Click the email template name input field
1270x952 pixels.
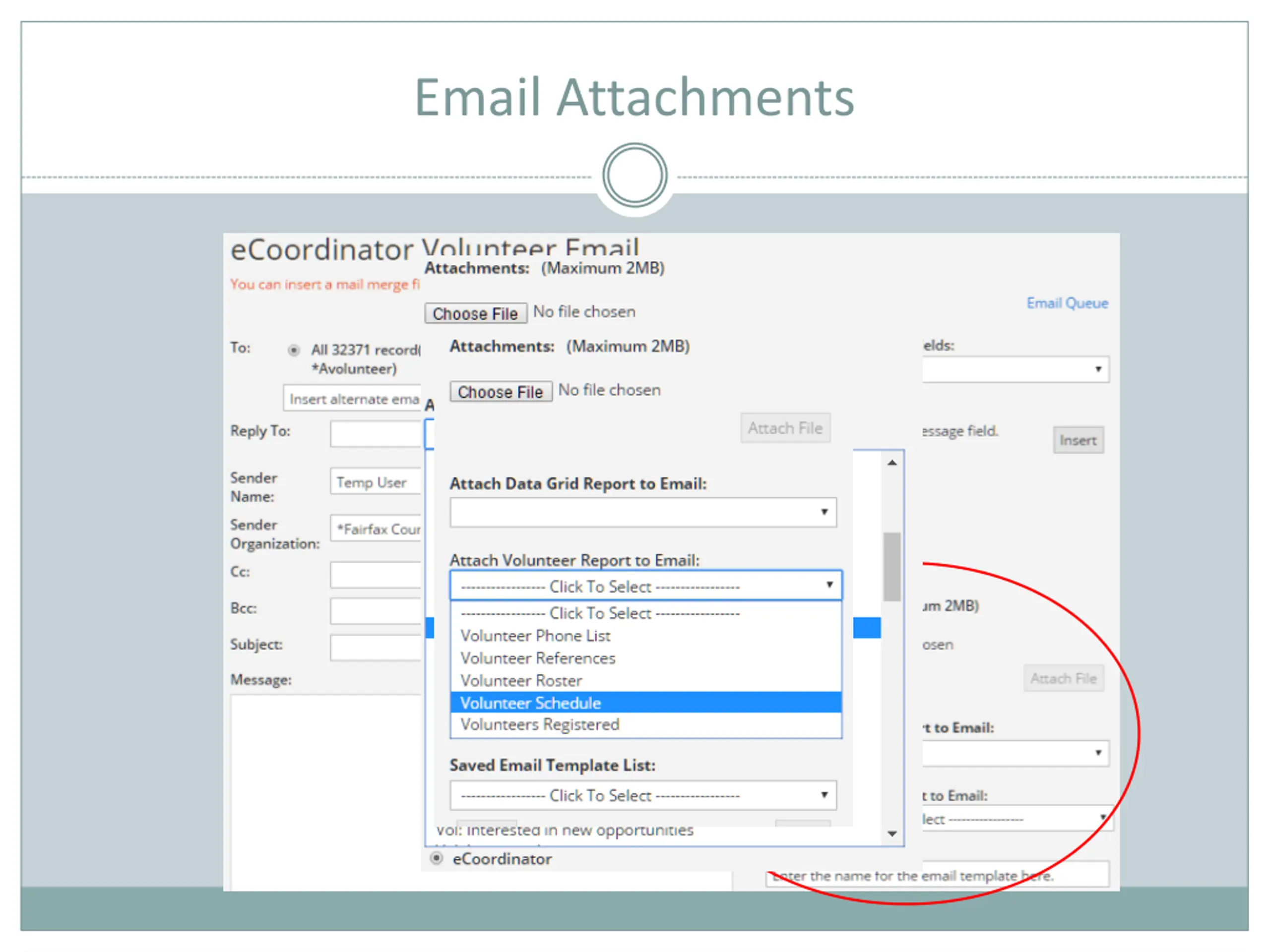(x=937, y=875)
